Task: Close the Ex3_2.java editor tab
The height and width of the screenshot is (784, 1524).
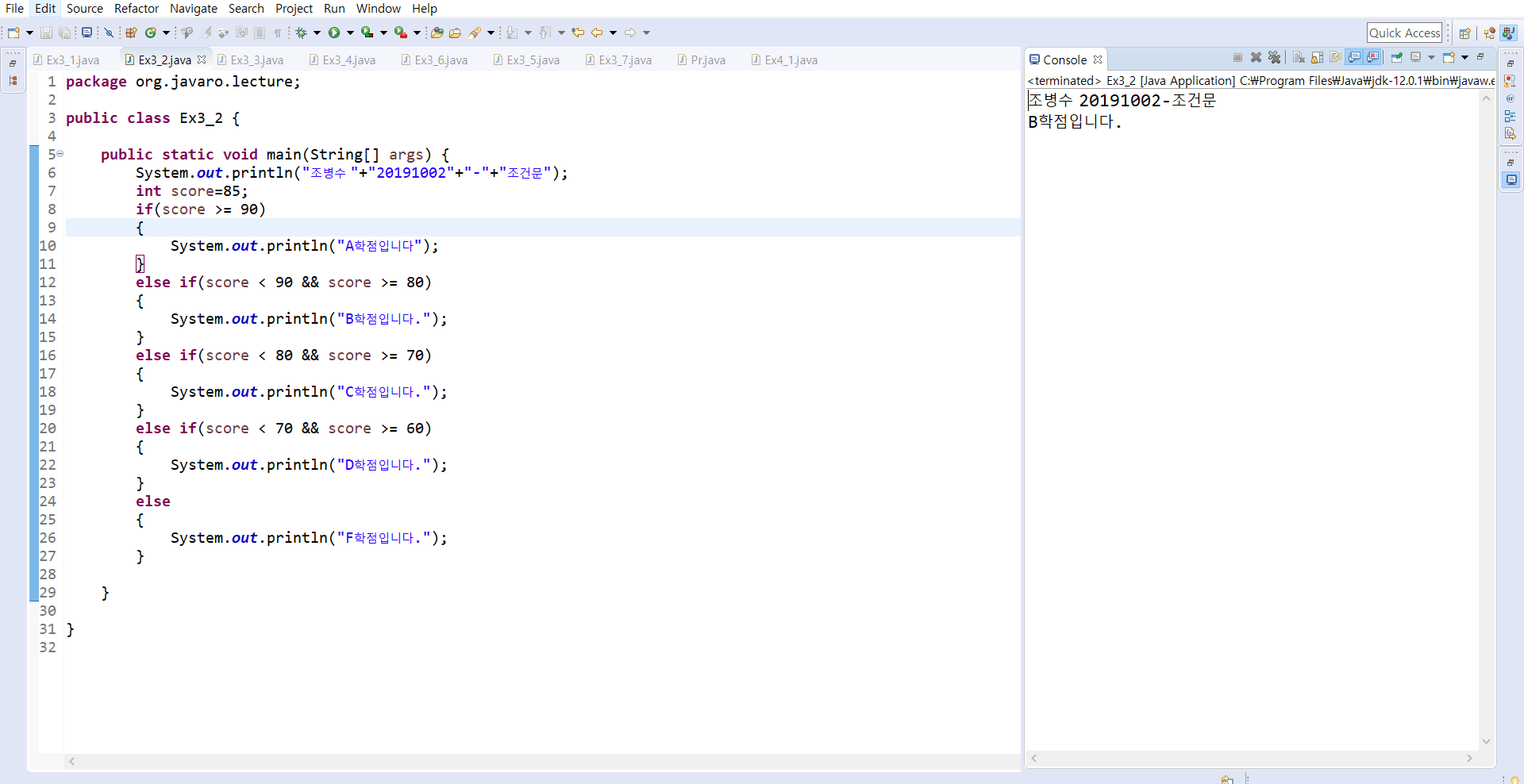Action: 202,60
